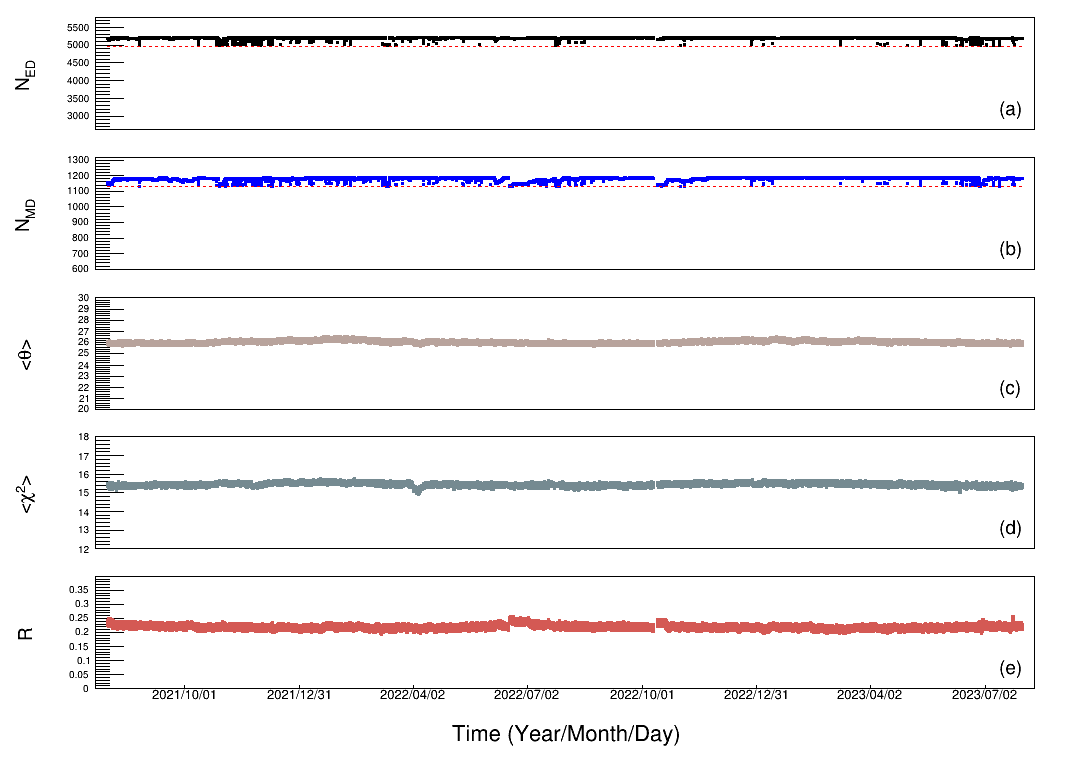Click tick value 13 on chi-square axis
This screenshot has height=762, width=1066.
pyautogui.click(x=84, y=530)
